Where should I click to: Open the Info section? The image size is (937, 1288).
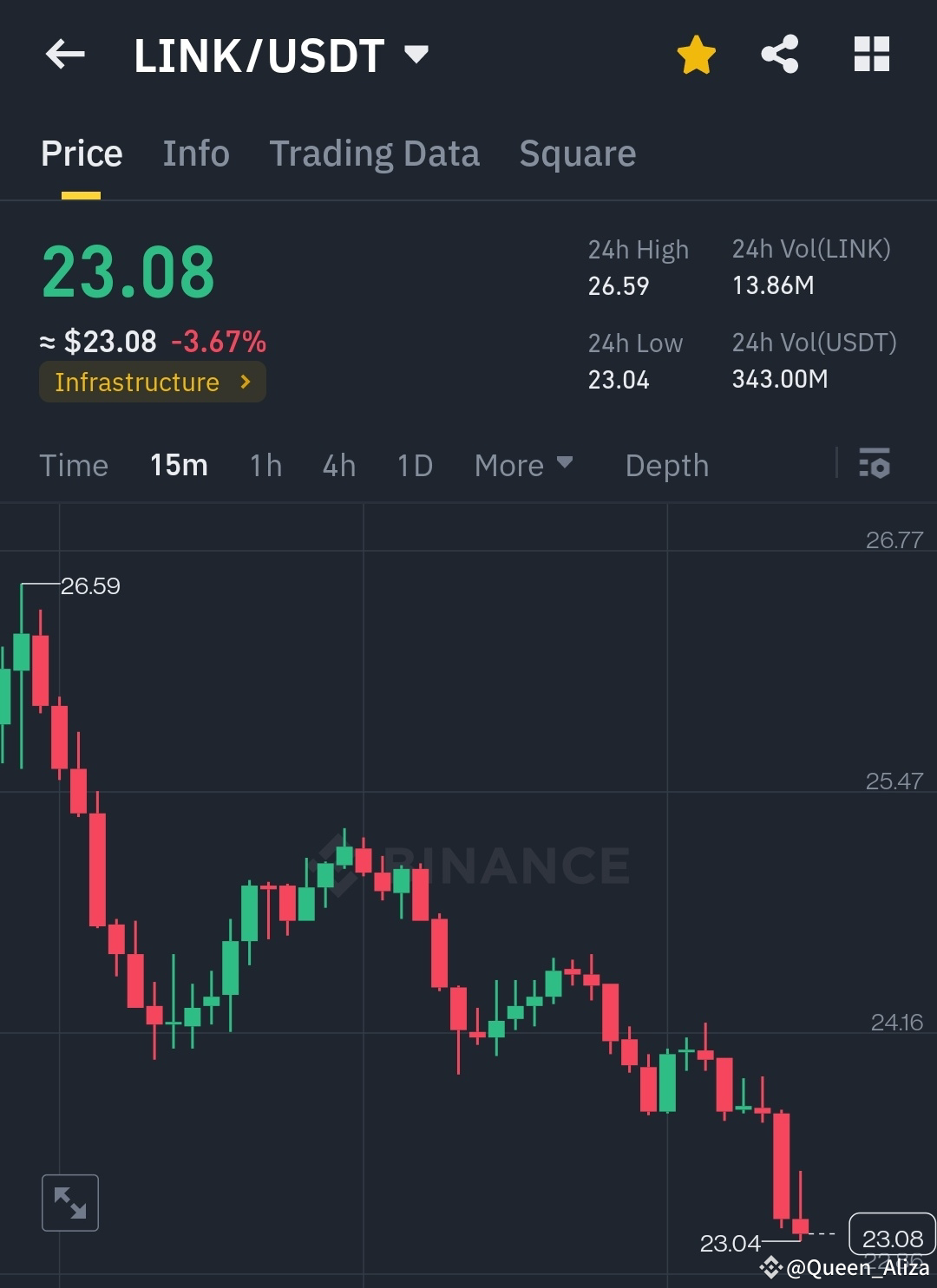195,153
